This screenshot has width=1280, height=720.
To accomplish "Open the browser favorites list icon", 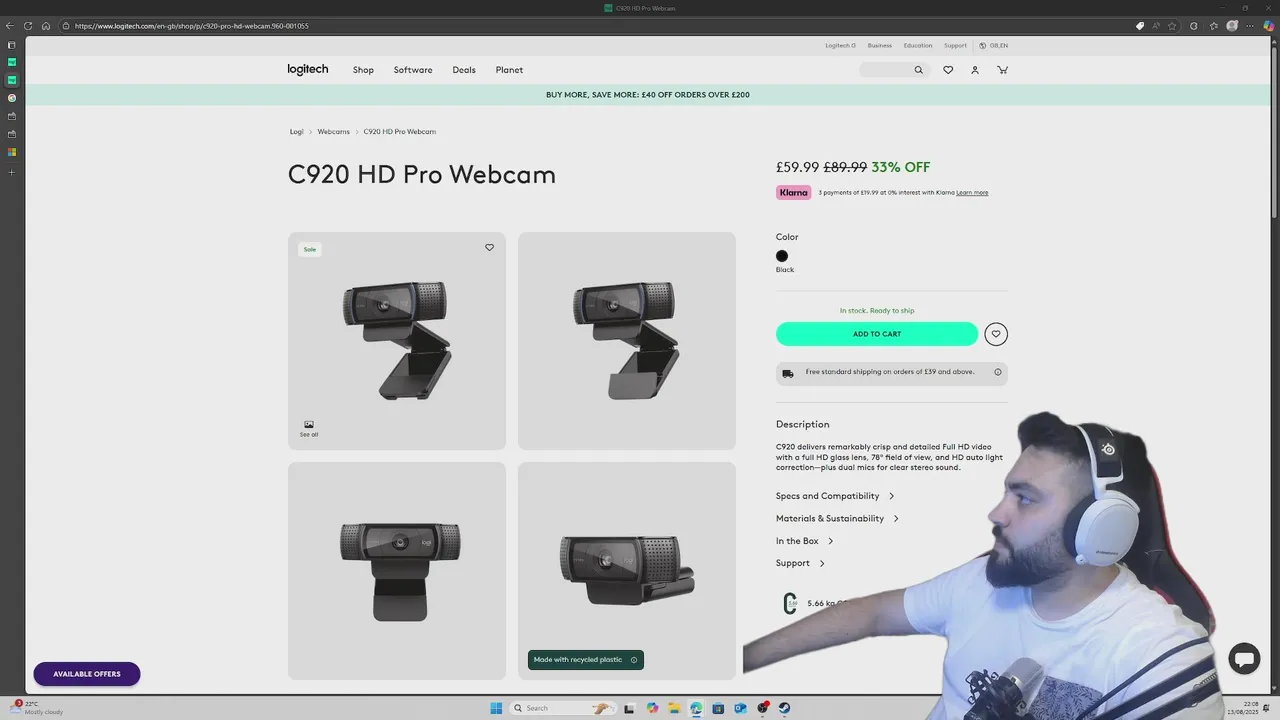I will [x=1213, y=26].
